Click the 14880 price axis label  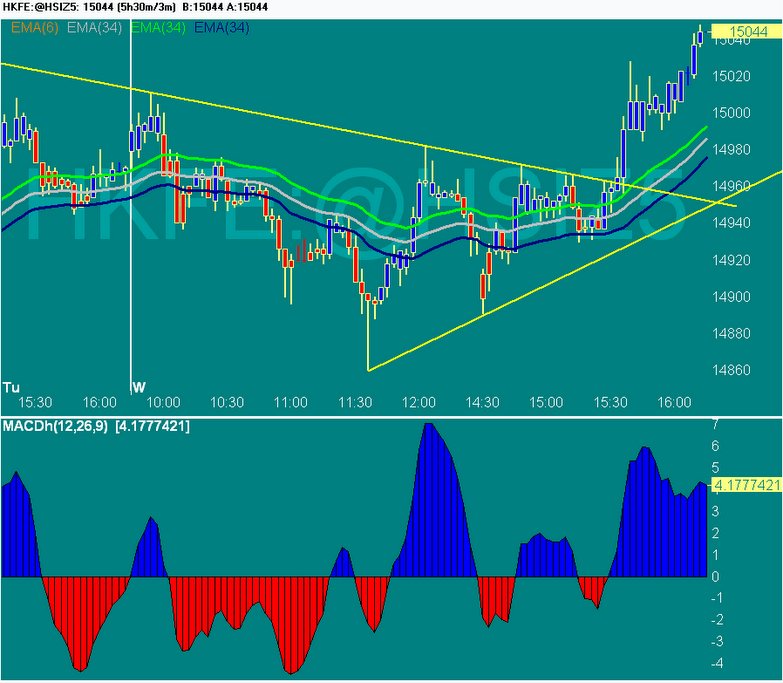[x=731, y=333]
